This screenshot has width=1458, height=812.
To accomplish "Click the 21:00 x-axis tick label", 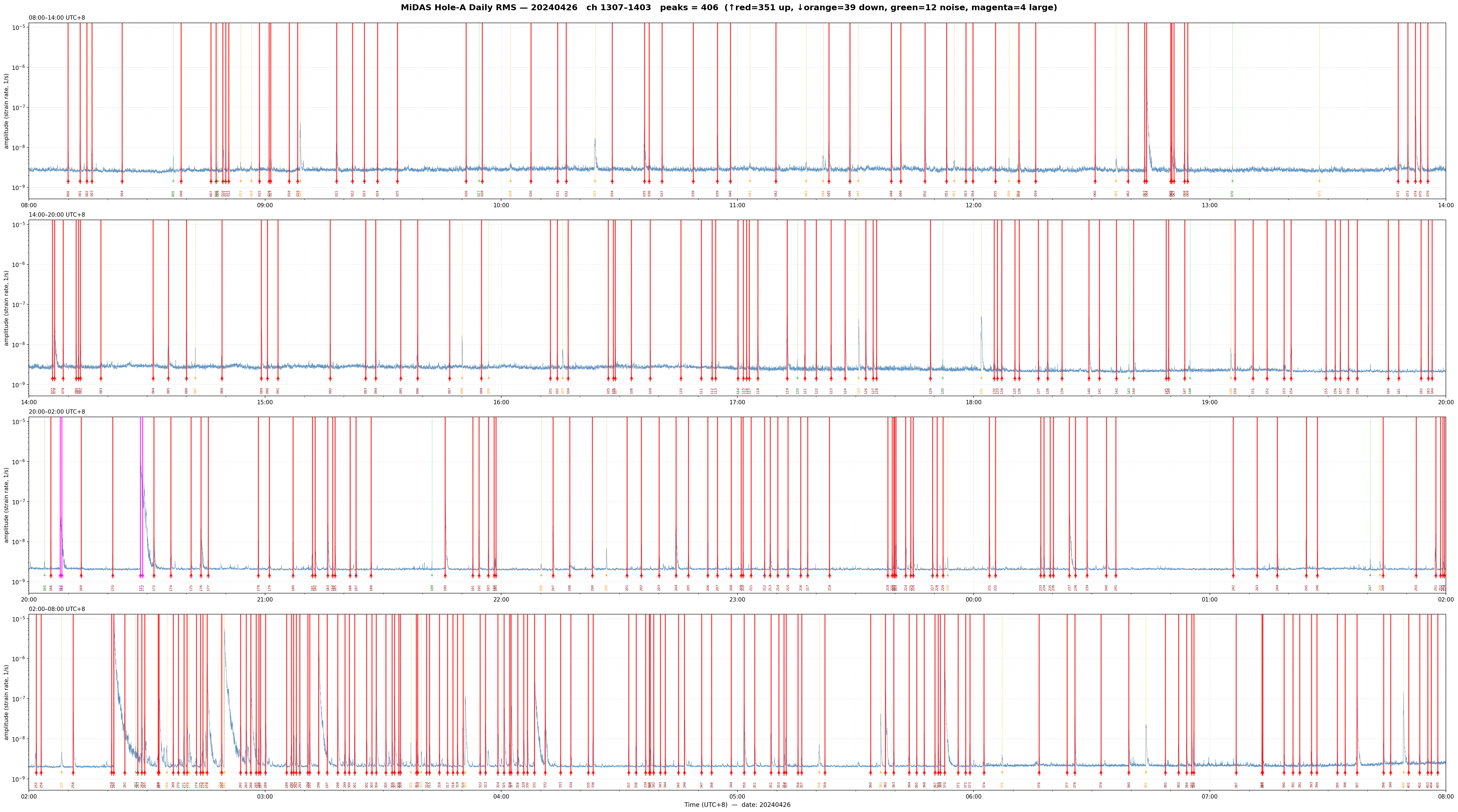I will [265, 599].
